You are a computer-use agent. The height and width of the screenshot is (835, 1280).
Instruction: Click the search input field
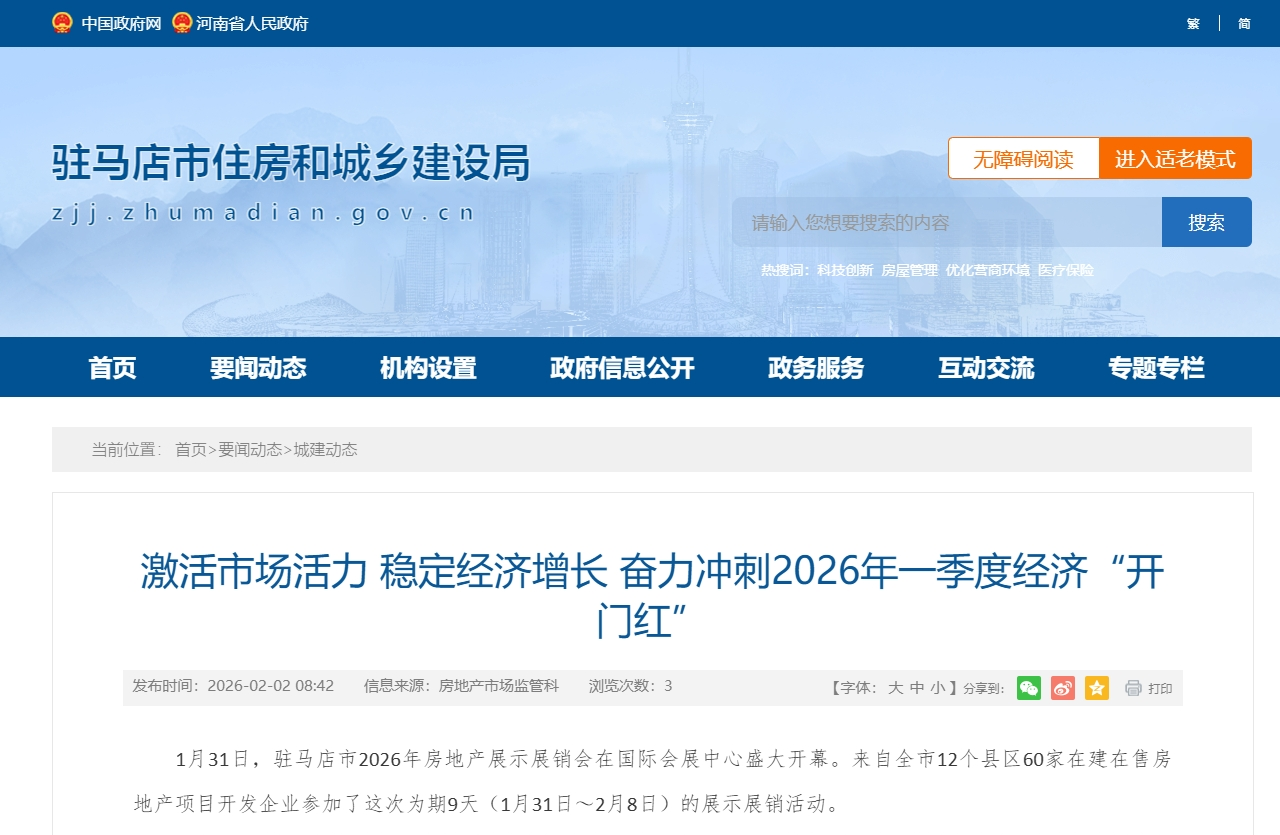pos(946,222)
